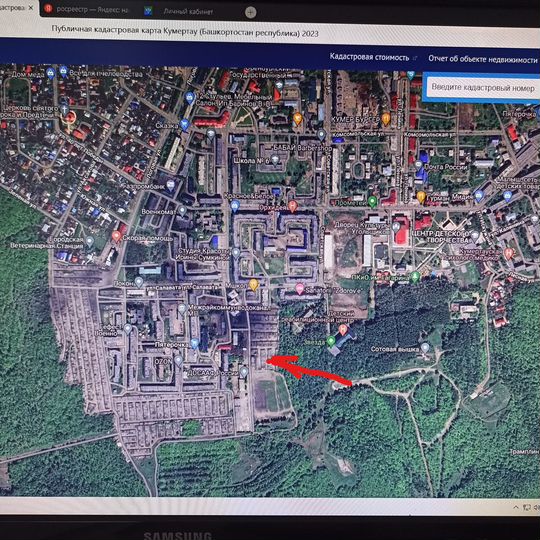Click the БАБАЙ Barbershop label
This screenshot has width=540, height=540.
point(302,147)
